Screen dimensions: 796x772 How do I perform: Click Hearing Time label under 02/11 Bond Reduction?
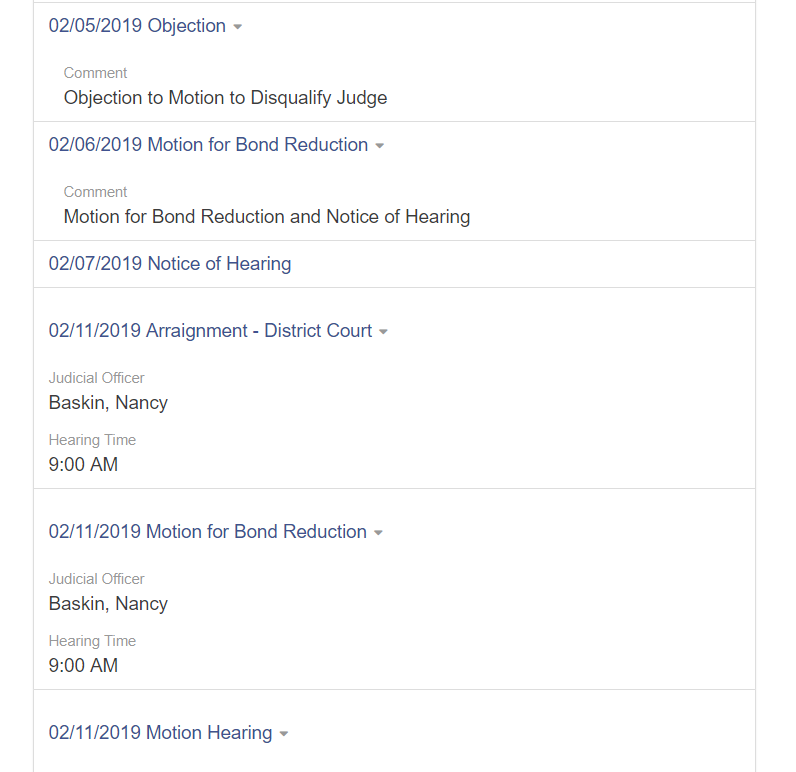click(x=92, y=641)
